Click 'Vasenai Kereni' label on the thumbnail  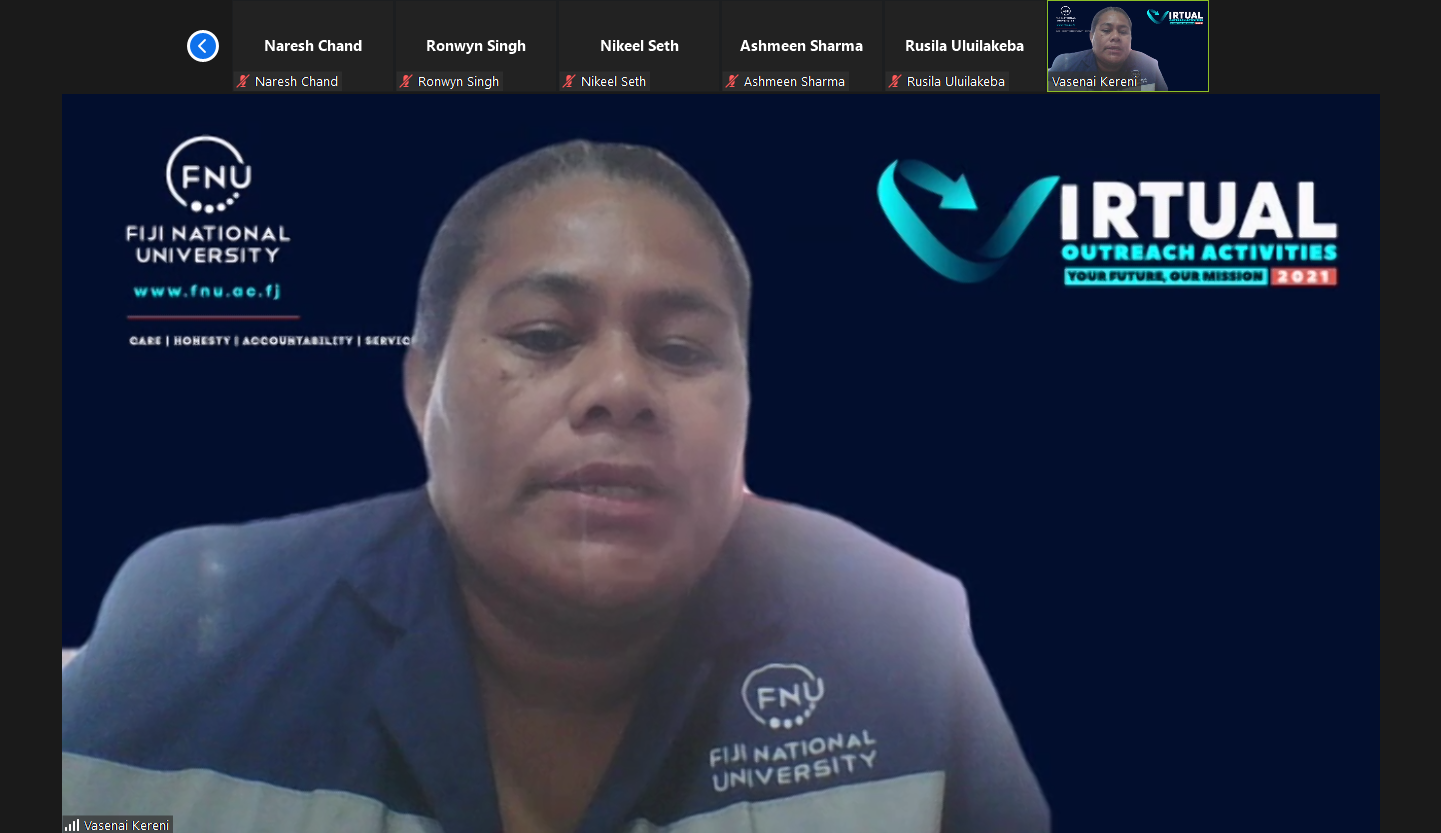tap(1094, 82)
